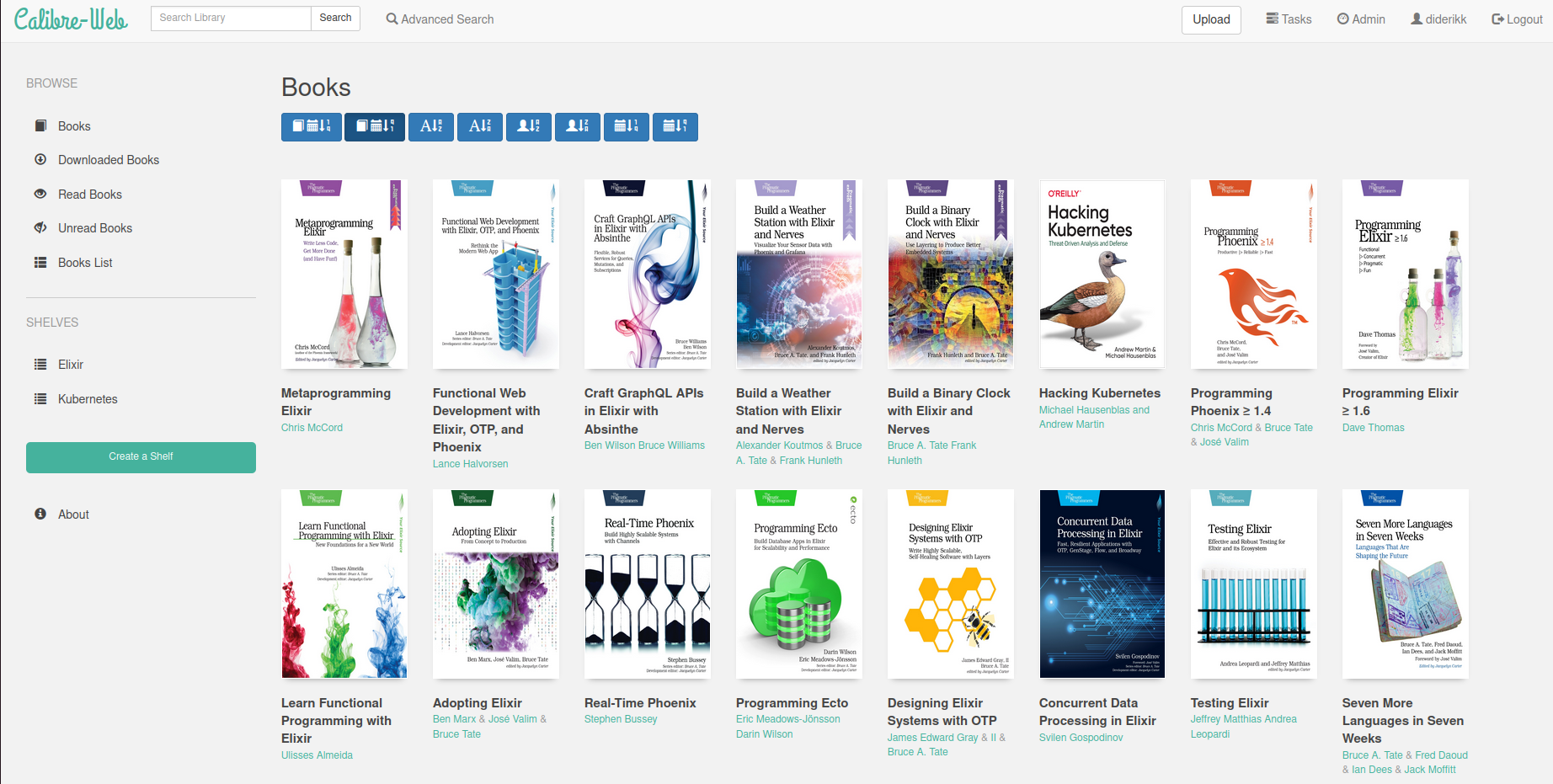Open Downloaded Books in sidebar

109,160
